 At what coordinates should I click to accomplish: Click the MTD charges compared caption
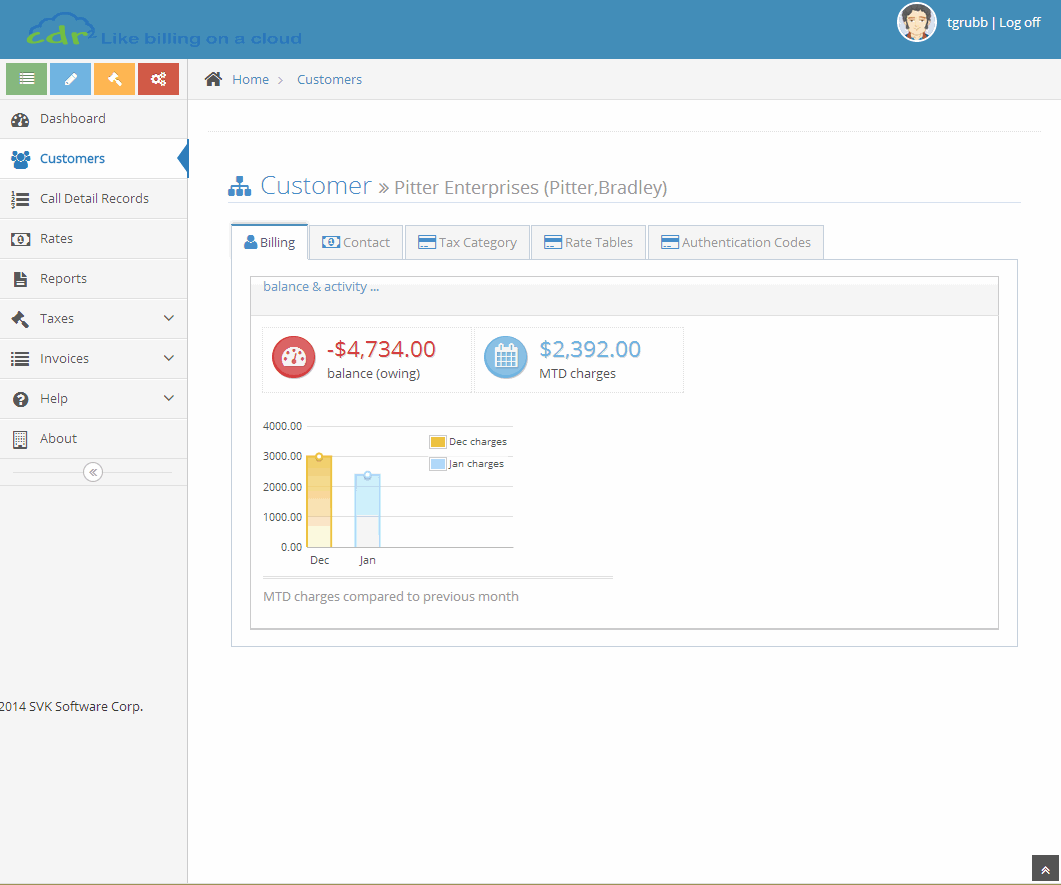click(x=391, y=597)
